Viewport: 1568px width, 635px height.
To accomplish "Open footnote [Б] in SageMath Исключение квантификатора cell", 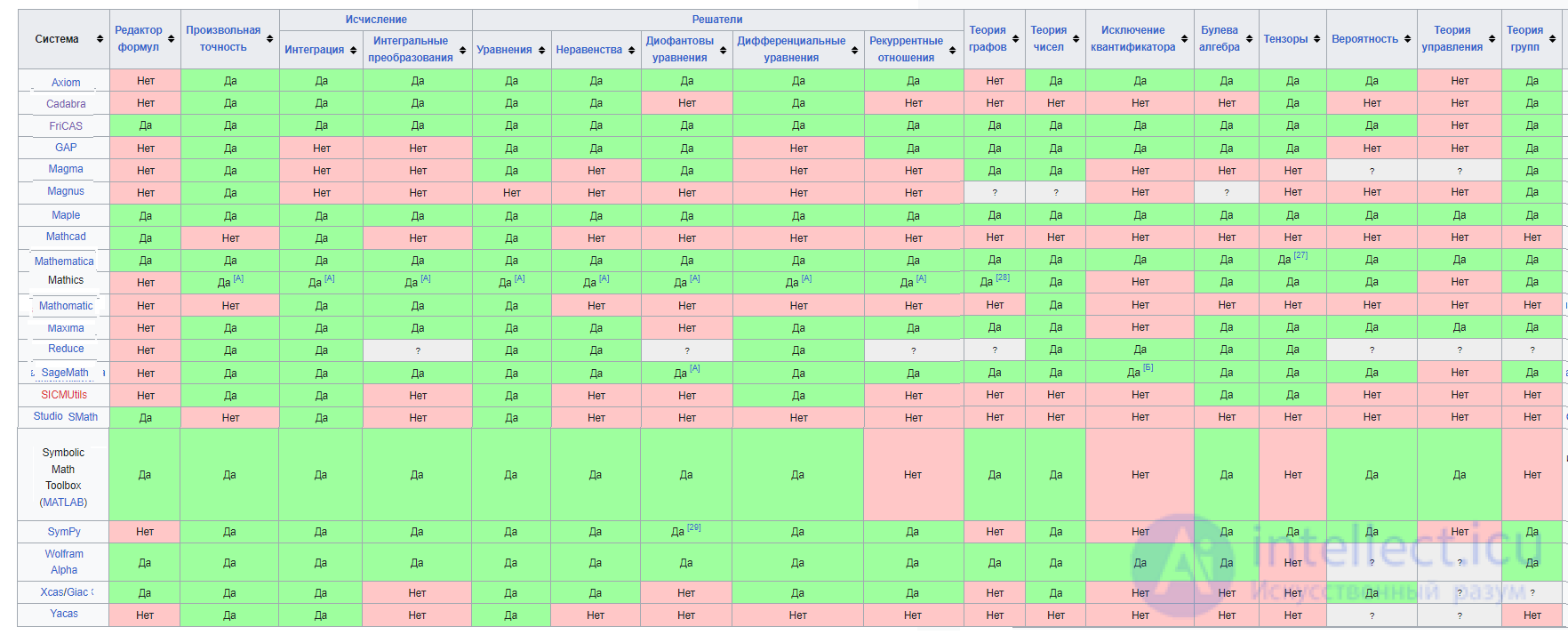I will click(x=1148, y=367).
